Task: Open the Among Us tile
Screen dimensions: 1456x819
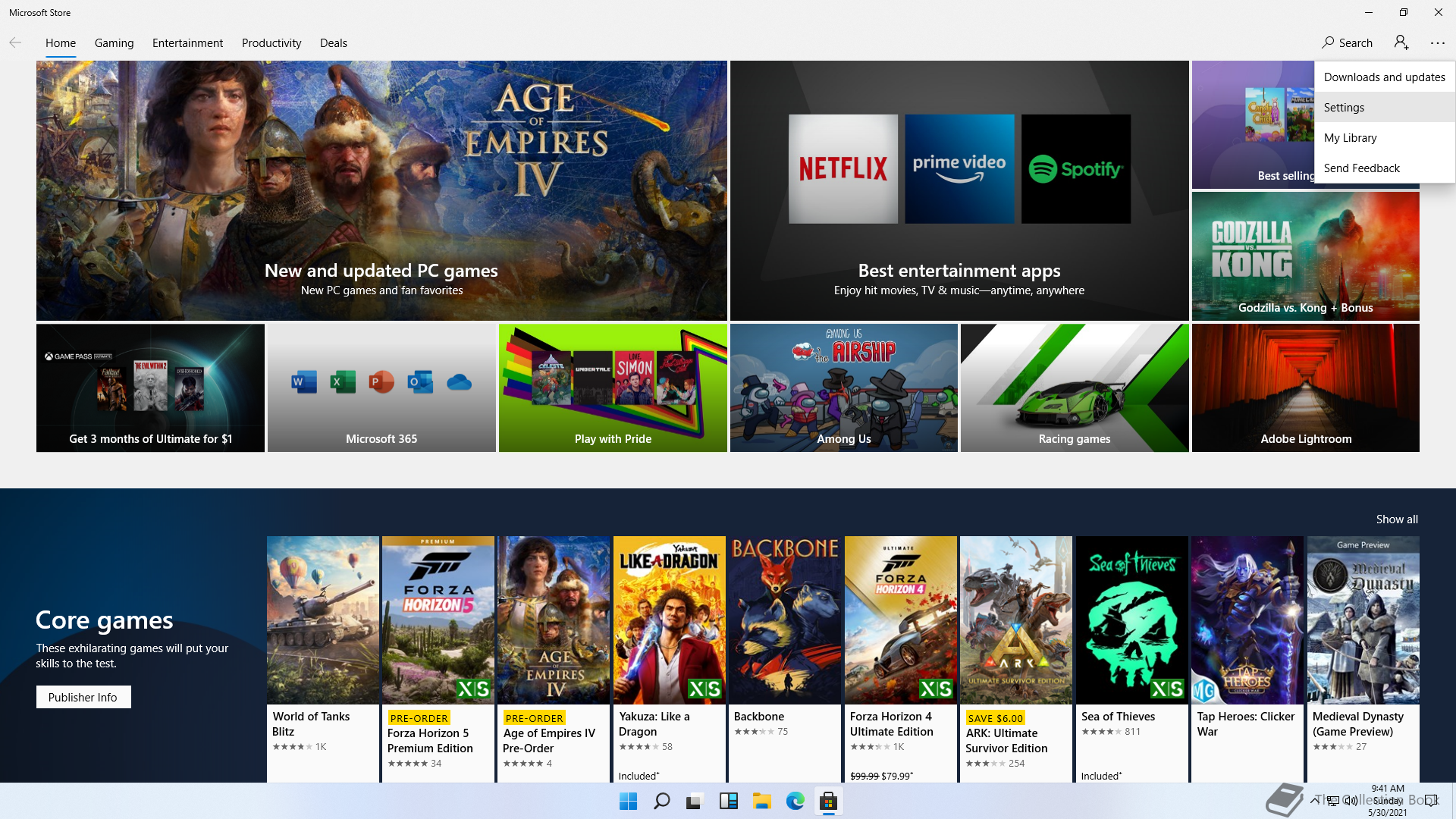Action: pyautogui.click(x=843, y=388)
